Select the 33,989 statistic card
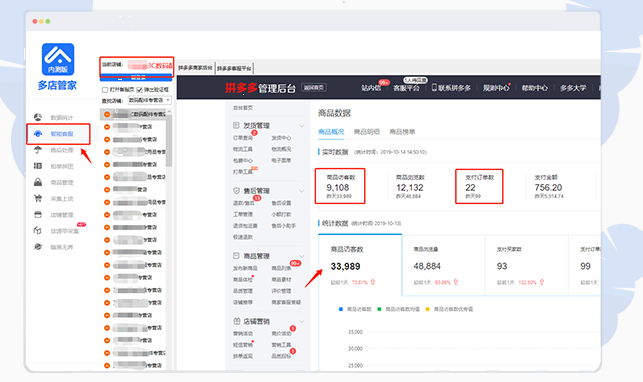Screen dimensions: 643x382 [360, 265]
